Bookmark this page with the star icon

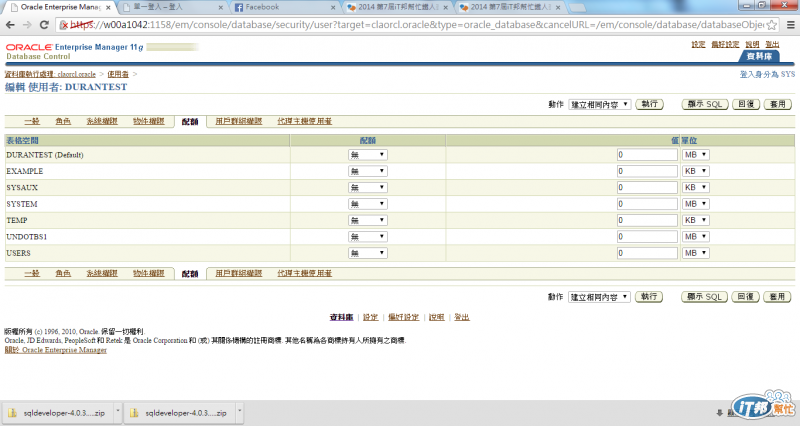[x=771, y=24]
